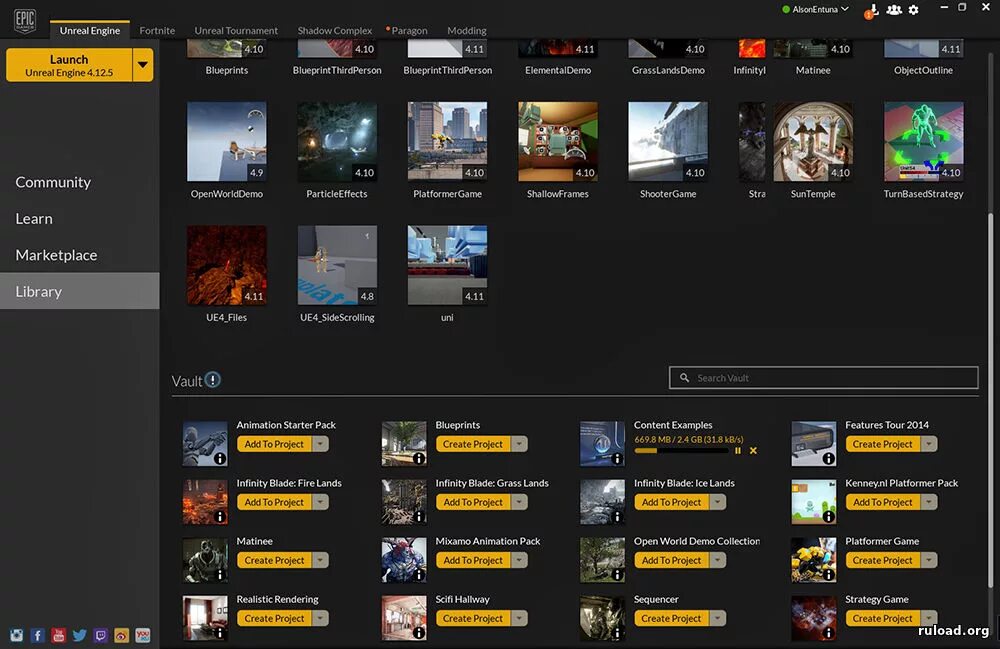
Task: Open Twitter bird icon in sidebar footer
Action: click(80, 635)
